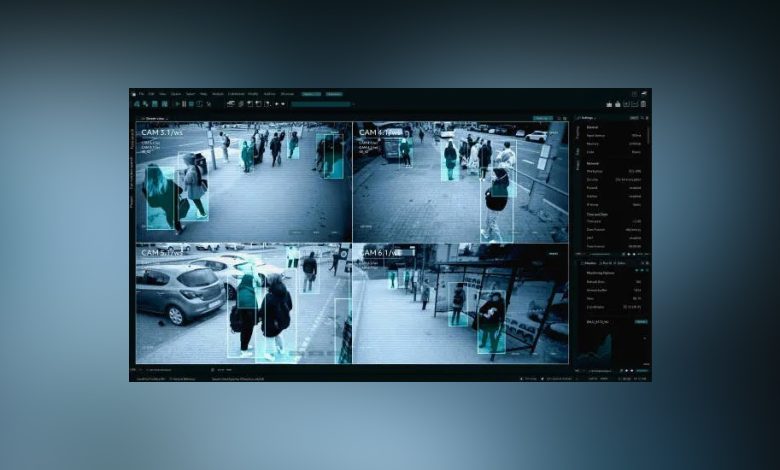This screenshot has height=470, width=780.
Task: Click the envelope icon in the top-right toolbar
Action: [635, 104]
